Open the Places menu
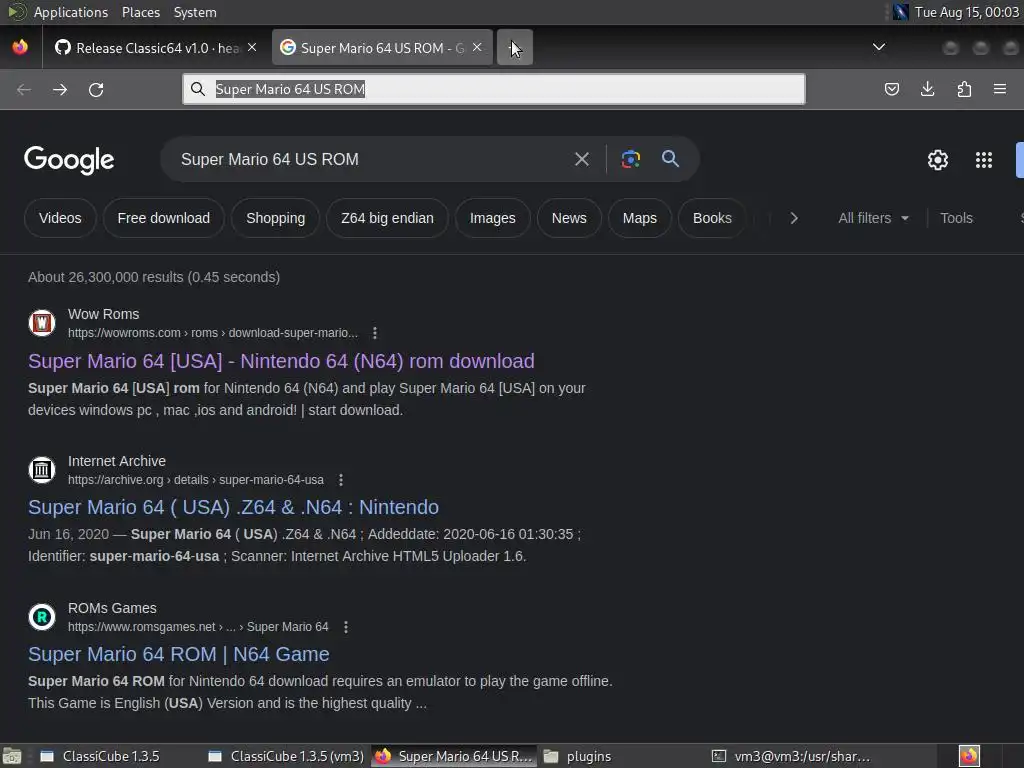The image size is (1024, 768). [x=141, y=12]
